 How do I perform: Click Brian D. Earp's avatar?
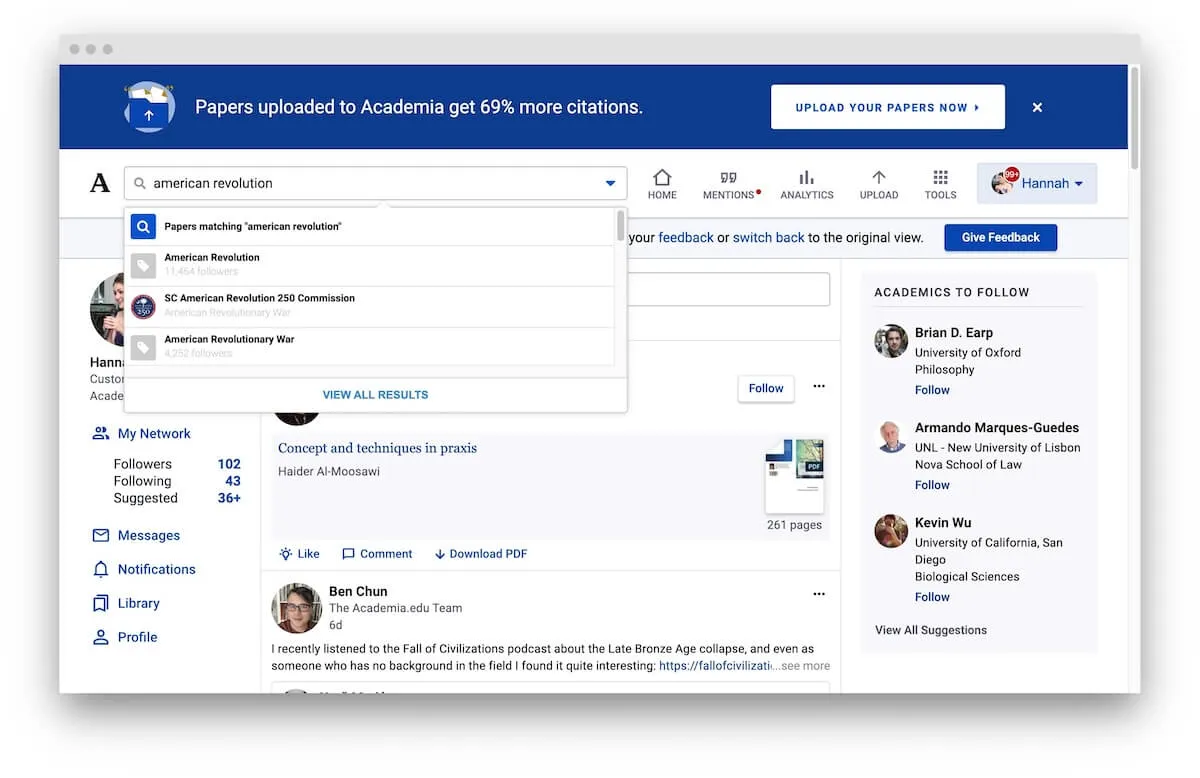[891, 341]
